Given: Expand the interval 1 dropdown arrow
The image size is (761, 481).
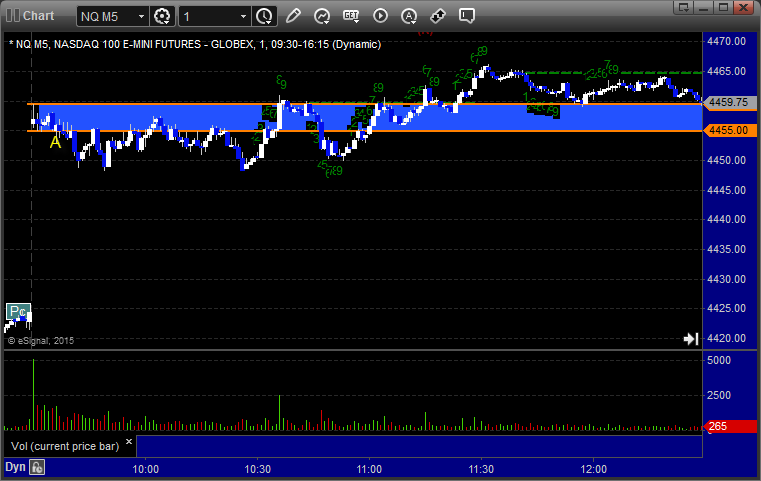Looking at the screenshot, I should tap(244, 17).
